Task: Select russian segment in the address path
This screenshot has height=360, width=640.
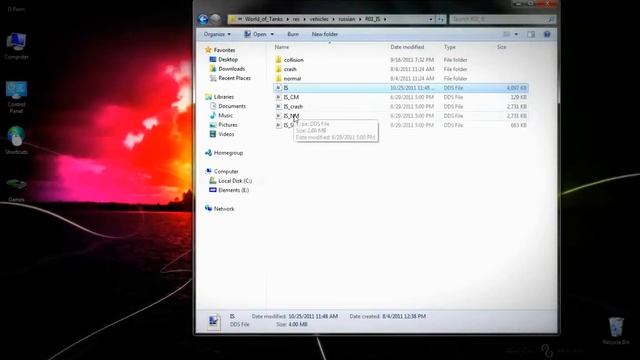Action: tap(347, 19)
